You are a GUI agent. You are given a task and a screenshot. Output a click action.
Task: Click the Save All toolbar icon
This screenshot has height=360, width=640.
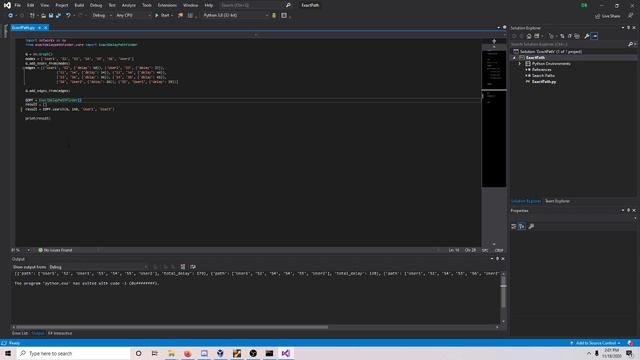click(x=58, y=16)
